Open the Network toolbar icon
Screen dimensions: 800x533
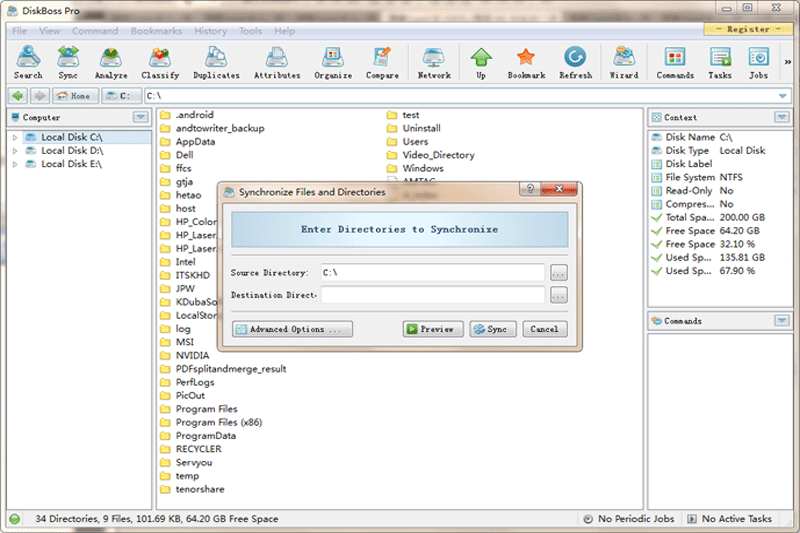(434, 62)
